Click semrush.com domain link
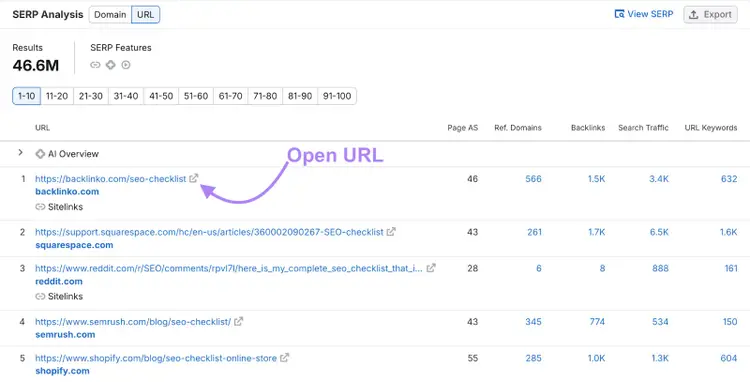Image resolution: width=750 pixels, height=382 pixels. pos(65,335)
